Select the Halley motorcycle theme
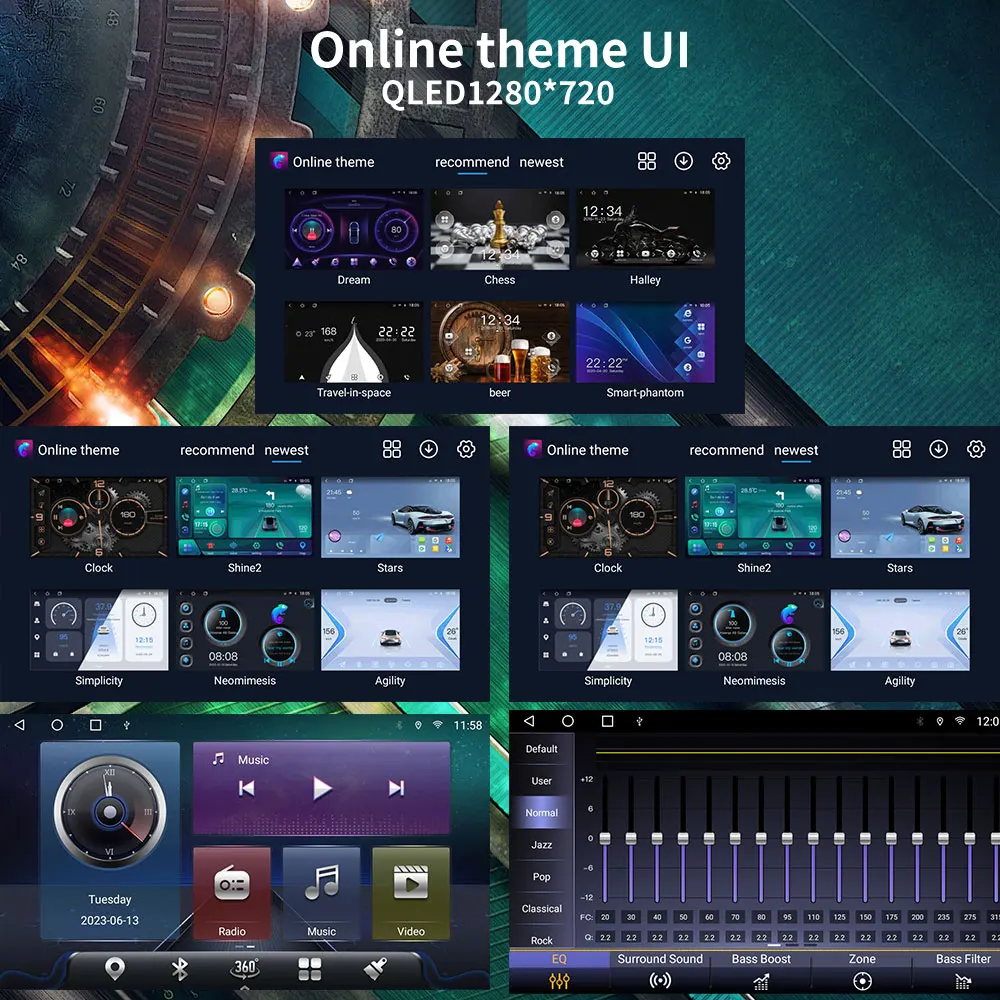Image resolution: width=1000 pixels, height=1000 pixels. click(x=645, y=229)
